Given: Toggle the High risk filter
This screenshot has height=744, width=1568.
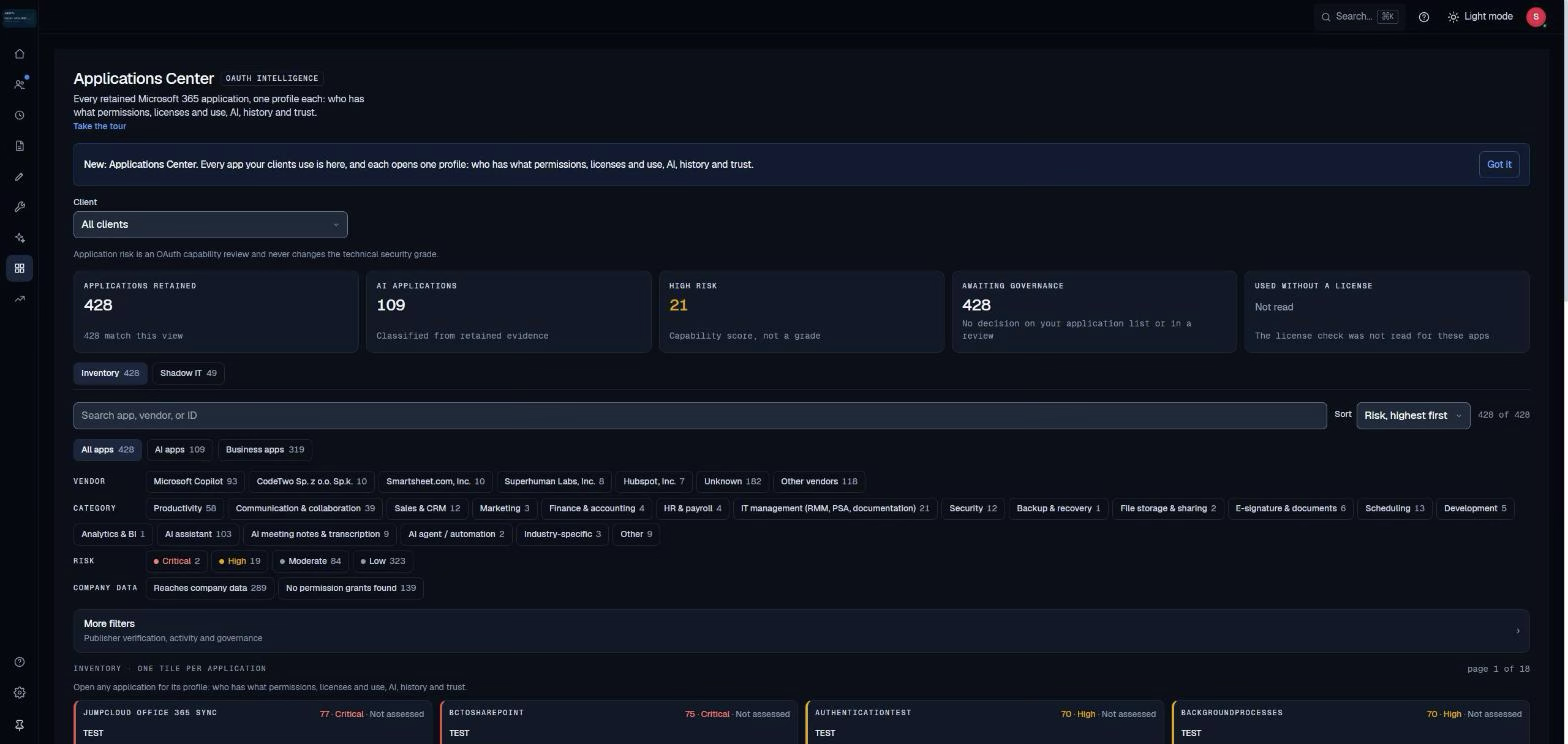Looking at the screenshot, I should [239, 561].
